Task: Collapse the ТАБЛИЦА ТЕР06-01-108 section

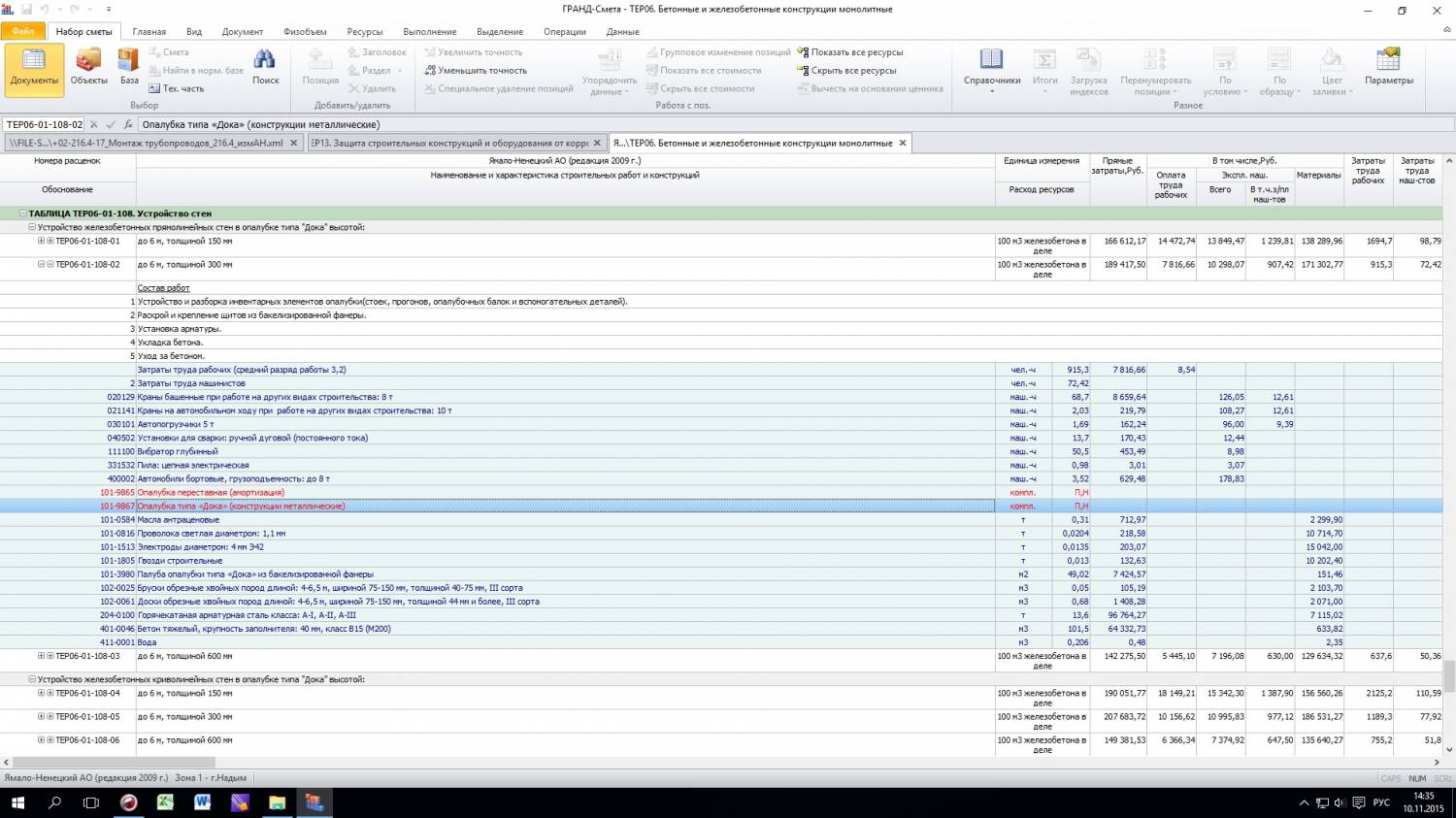Action: click(x=22, y=213)
